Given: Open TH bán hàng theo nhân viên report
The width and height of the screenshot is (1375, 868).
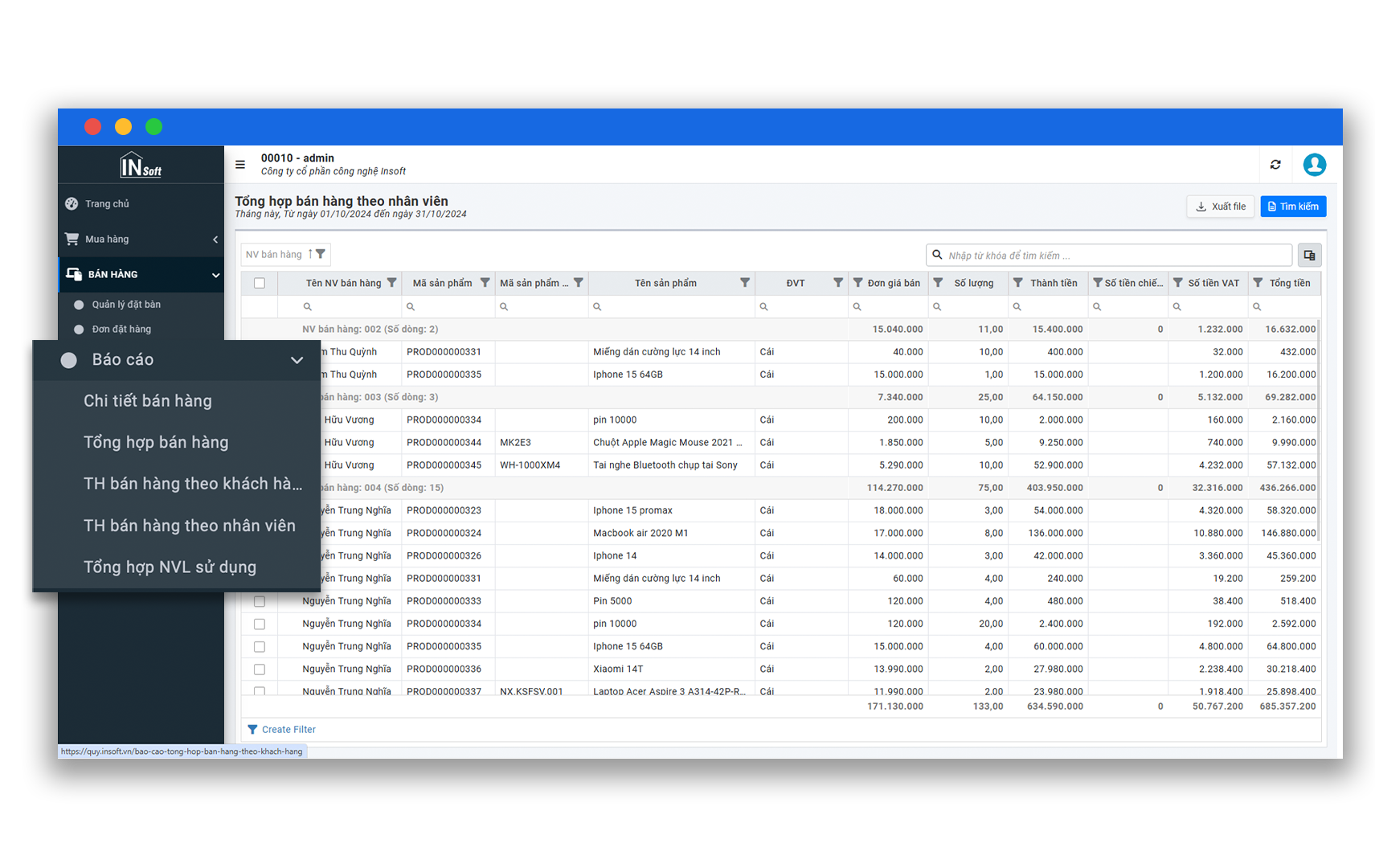Looking at the screenshot, I should tap(190, 526).
